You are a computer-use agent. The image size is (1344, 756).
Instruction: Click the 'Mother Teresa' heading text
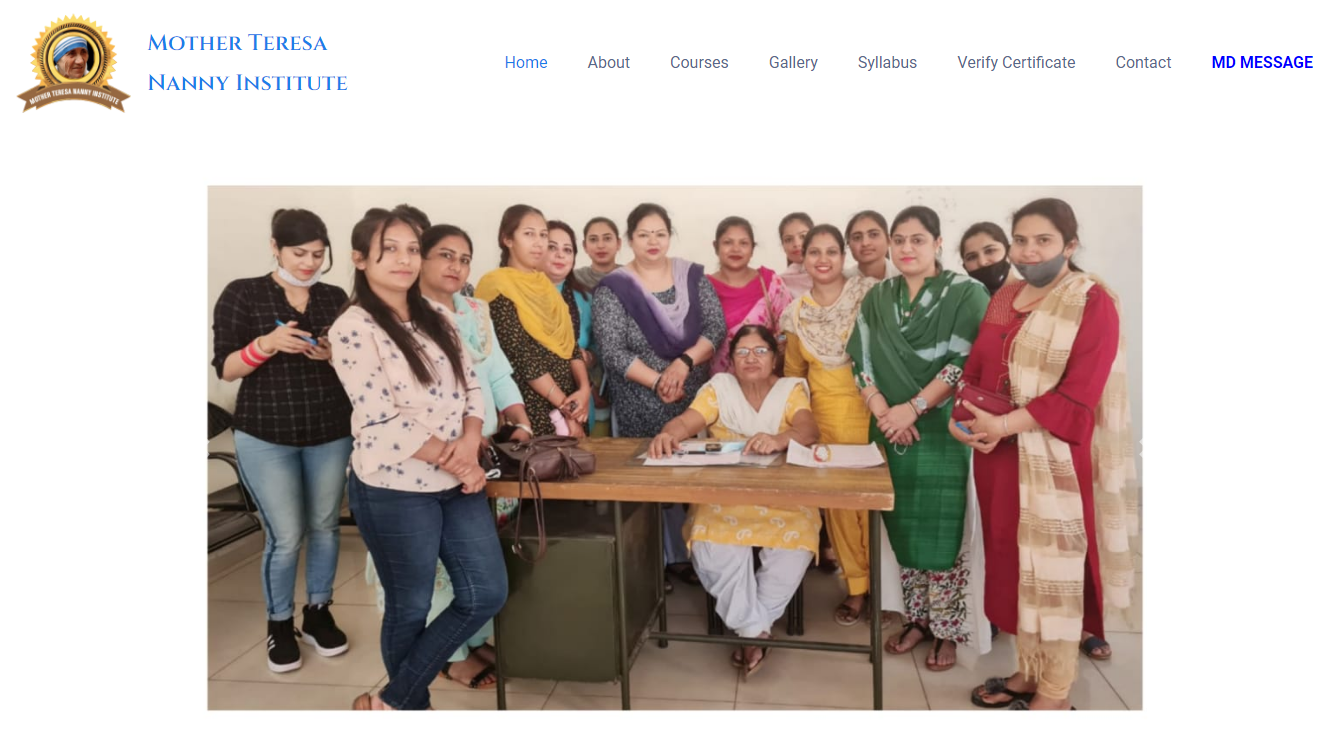tap(237, 43)
